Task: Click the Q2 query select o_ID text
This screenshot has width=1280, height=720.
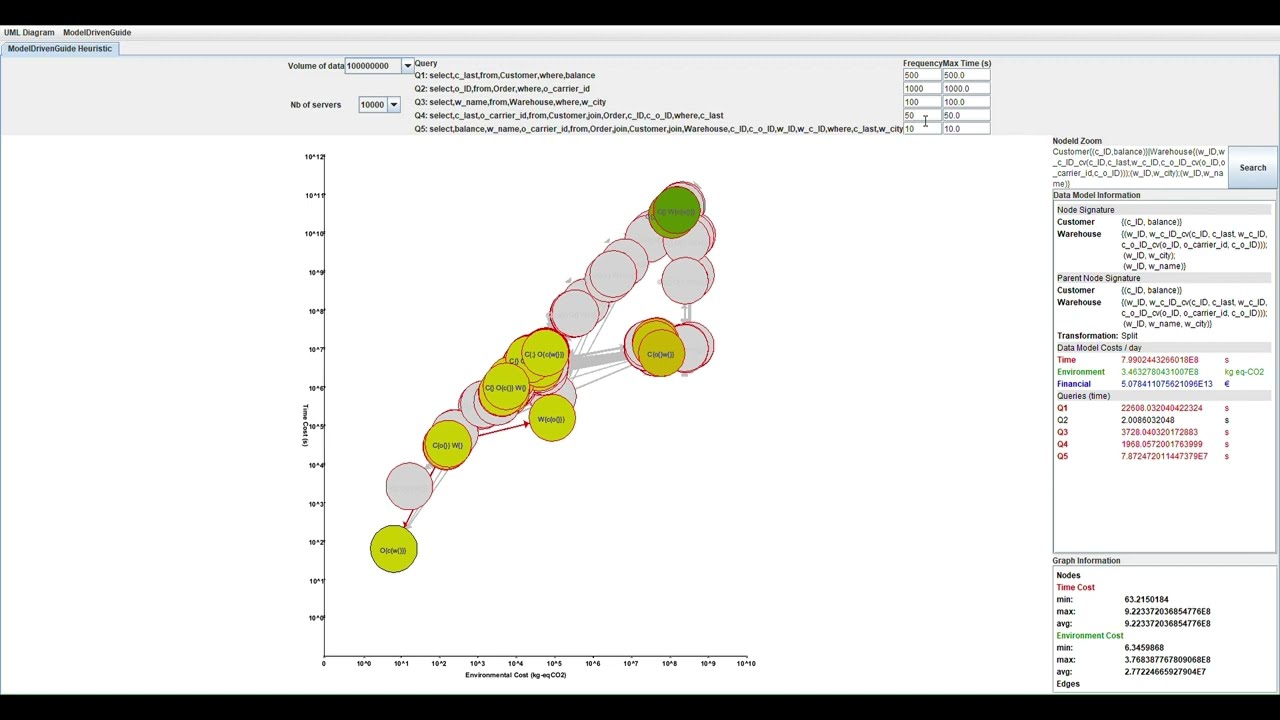Action: 502,88
